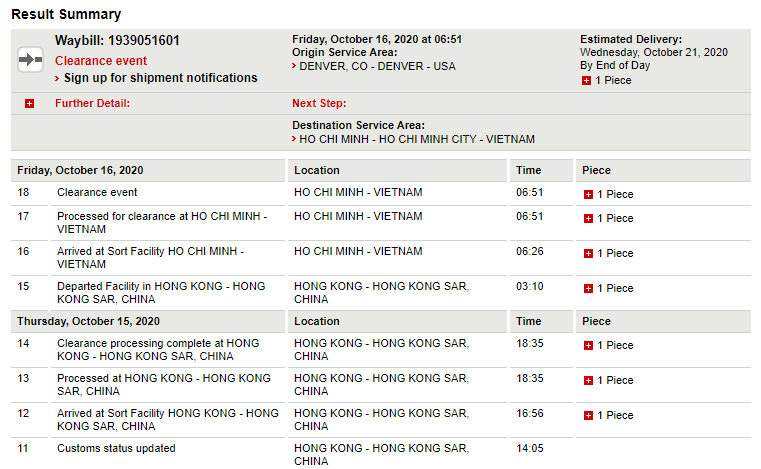The width and height of the screenshot is (761, 469).
Task: Expand piece details for event 17
Action: (x=588, y=218)
